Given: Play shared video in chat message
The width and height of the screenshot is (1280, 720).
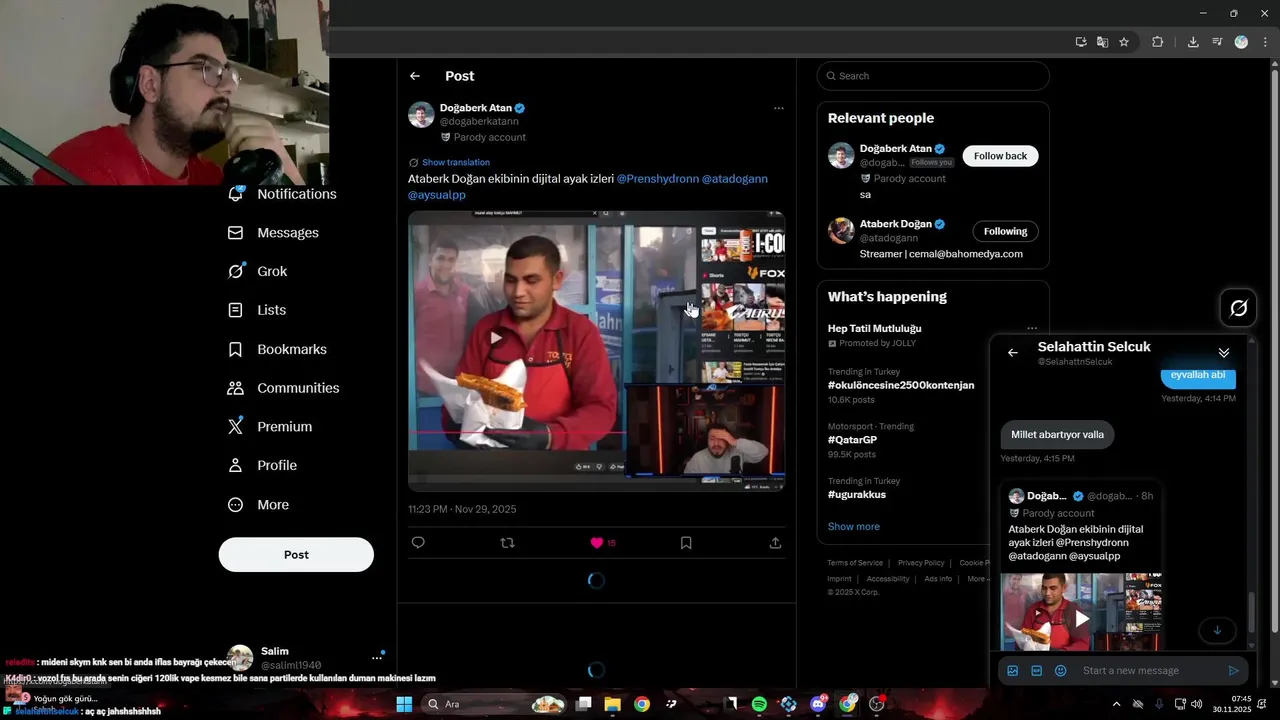Looking at the screenshot, I should click(1082, 619).
